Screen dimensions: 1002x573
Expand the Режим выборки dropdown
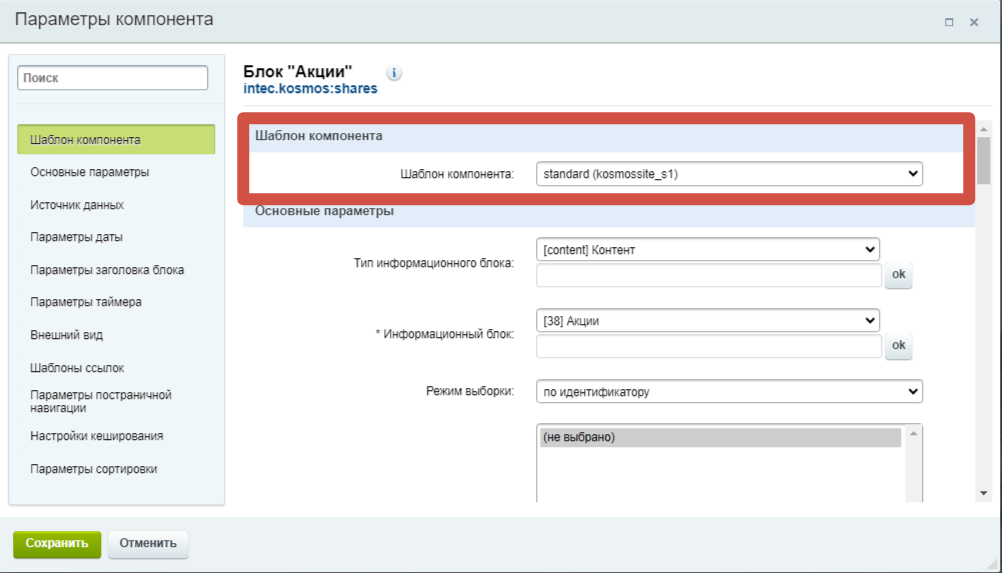click(x=729, y=392)
